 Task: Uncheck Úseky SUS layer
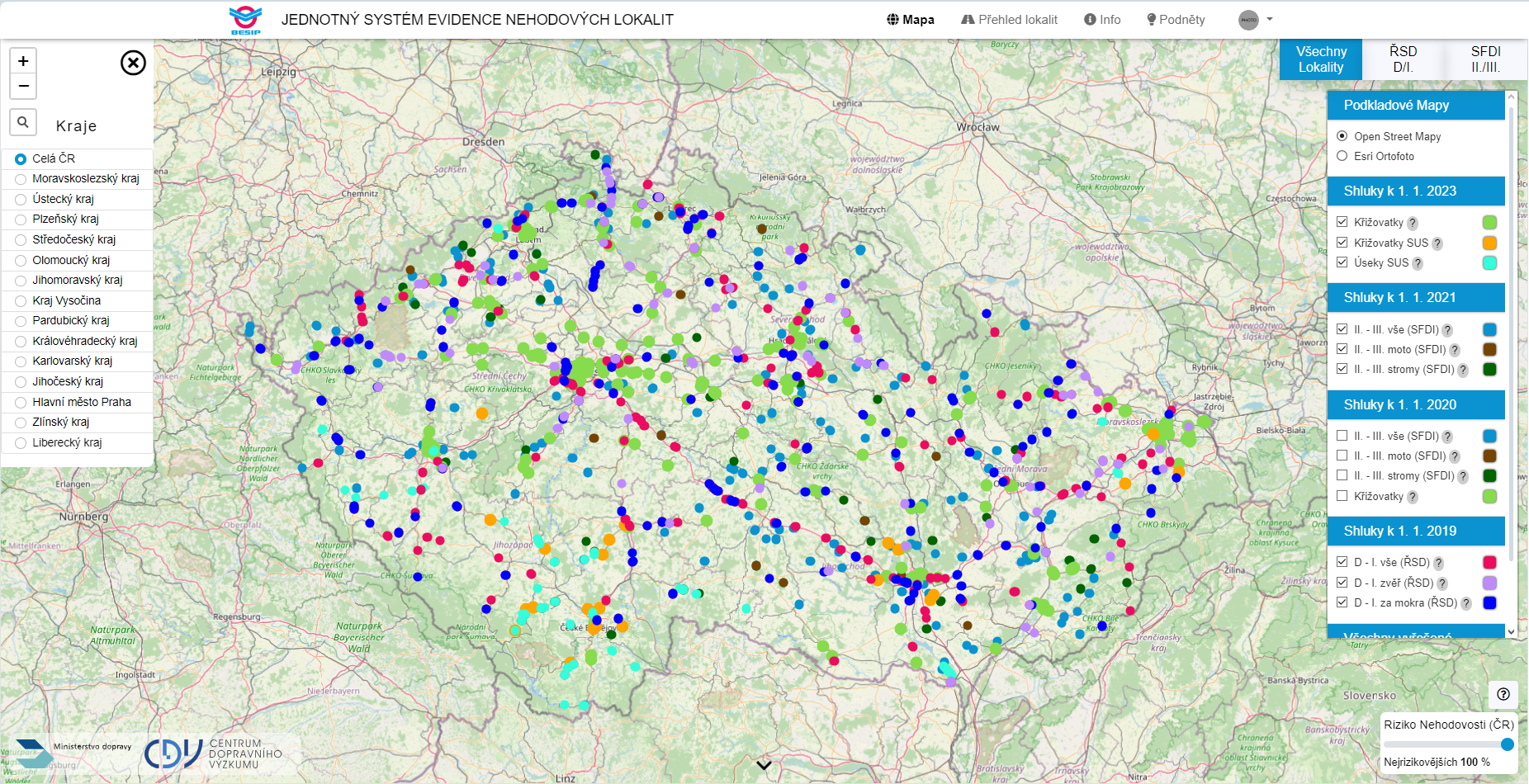pos(1342,262)
